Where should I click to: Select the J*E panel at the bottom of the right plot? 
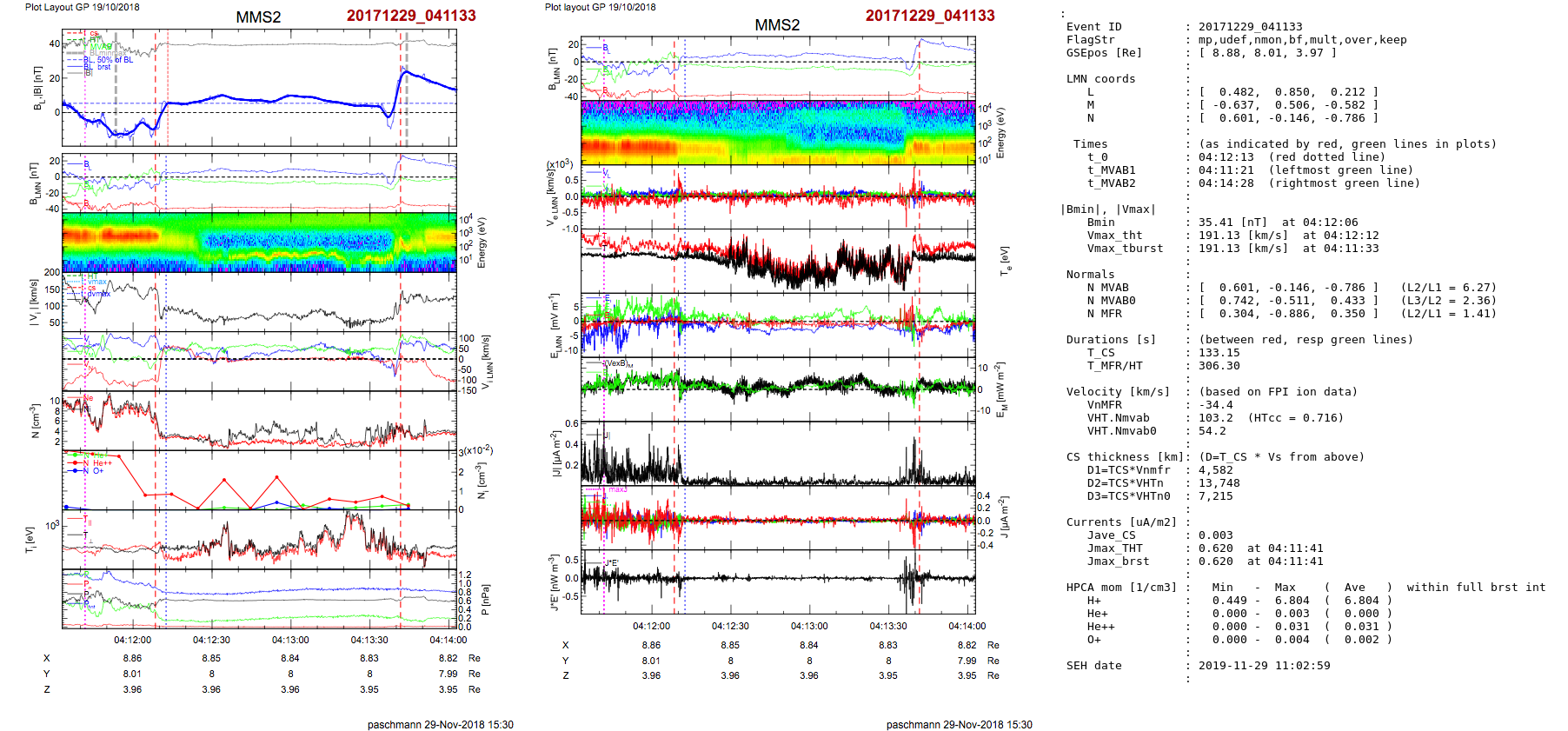(x=778, y=581)
